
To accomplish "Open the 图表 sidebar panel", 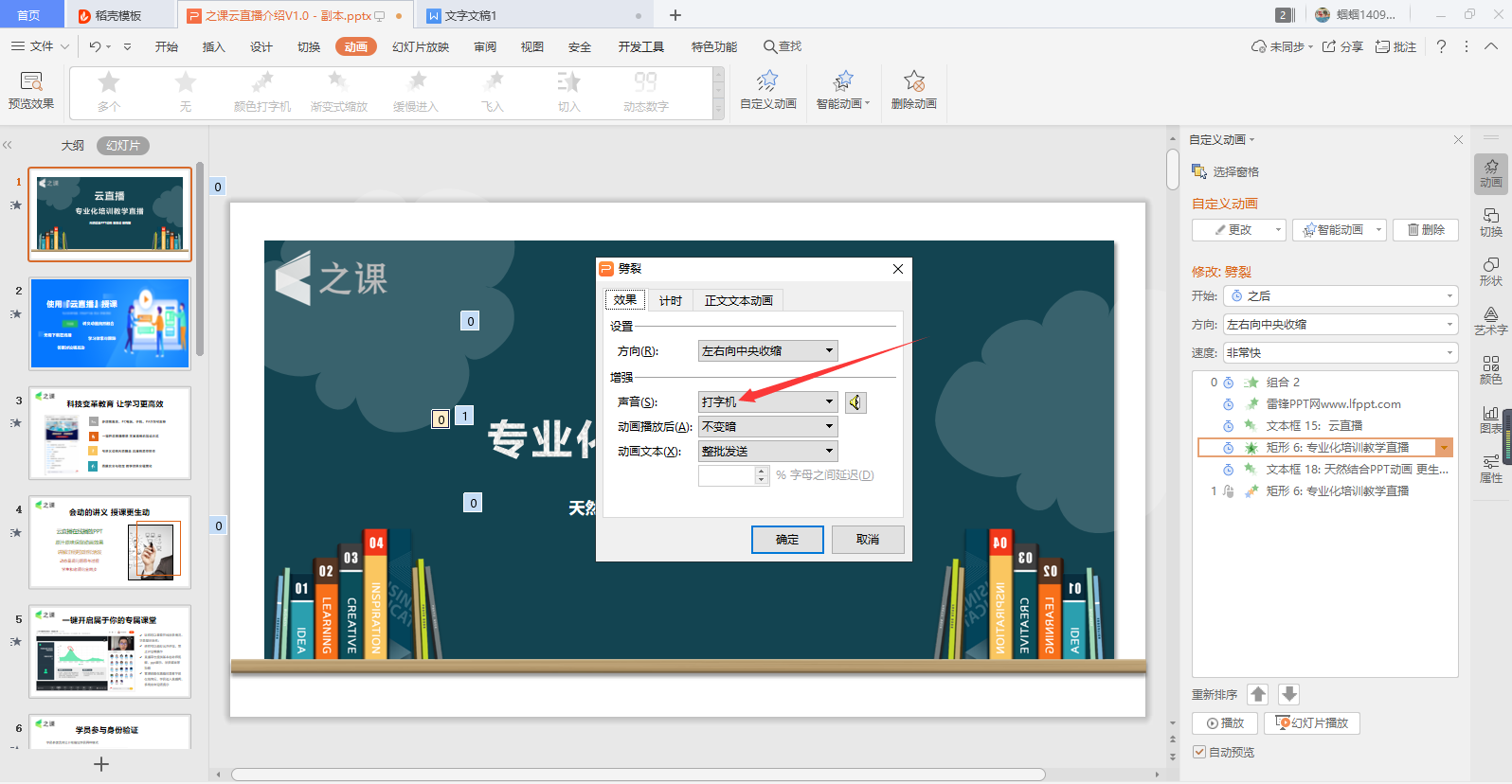I will tap(1491, 419).
